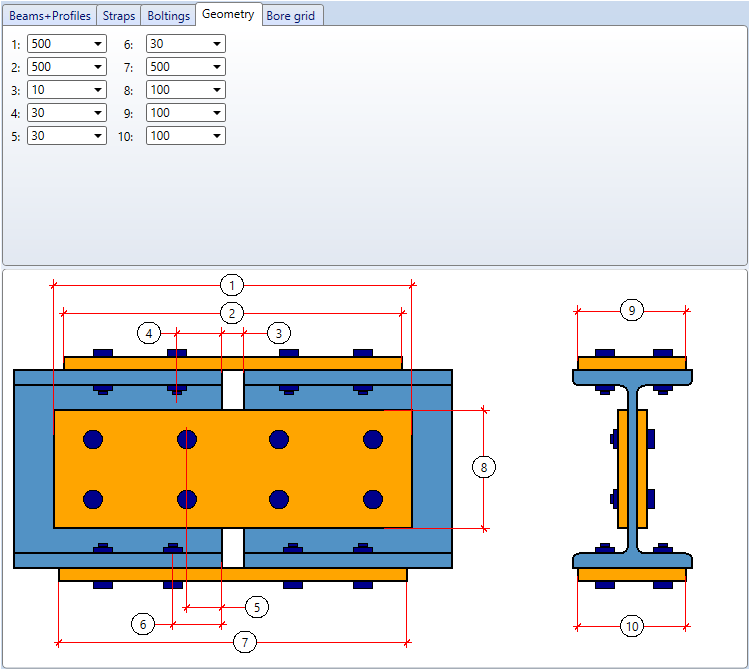749x670 pixels.
Task: Click dimension marker 3 in diagram
Action: click(x=278, y=333)
